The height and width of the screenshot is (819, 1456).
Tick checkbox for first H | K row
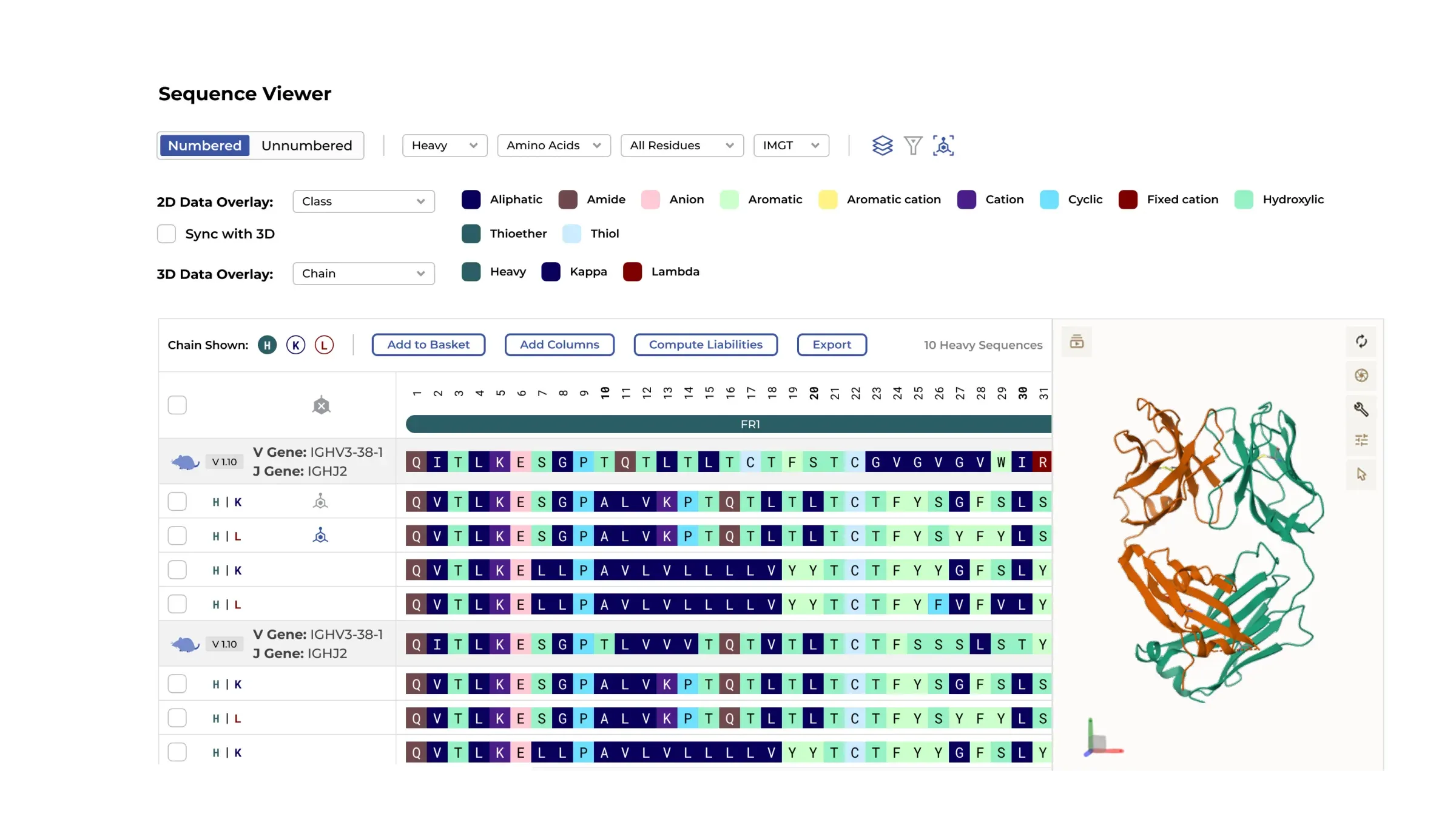coord(177,502)
